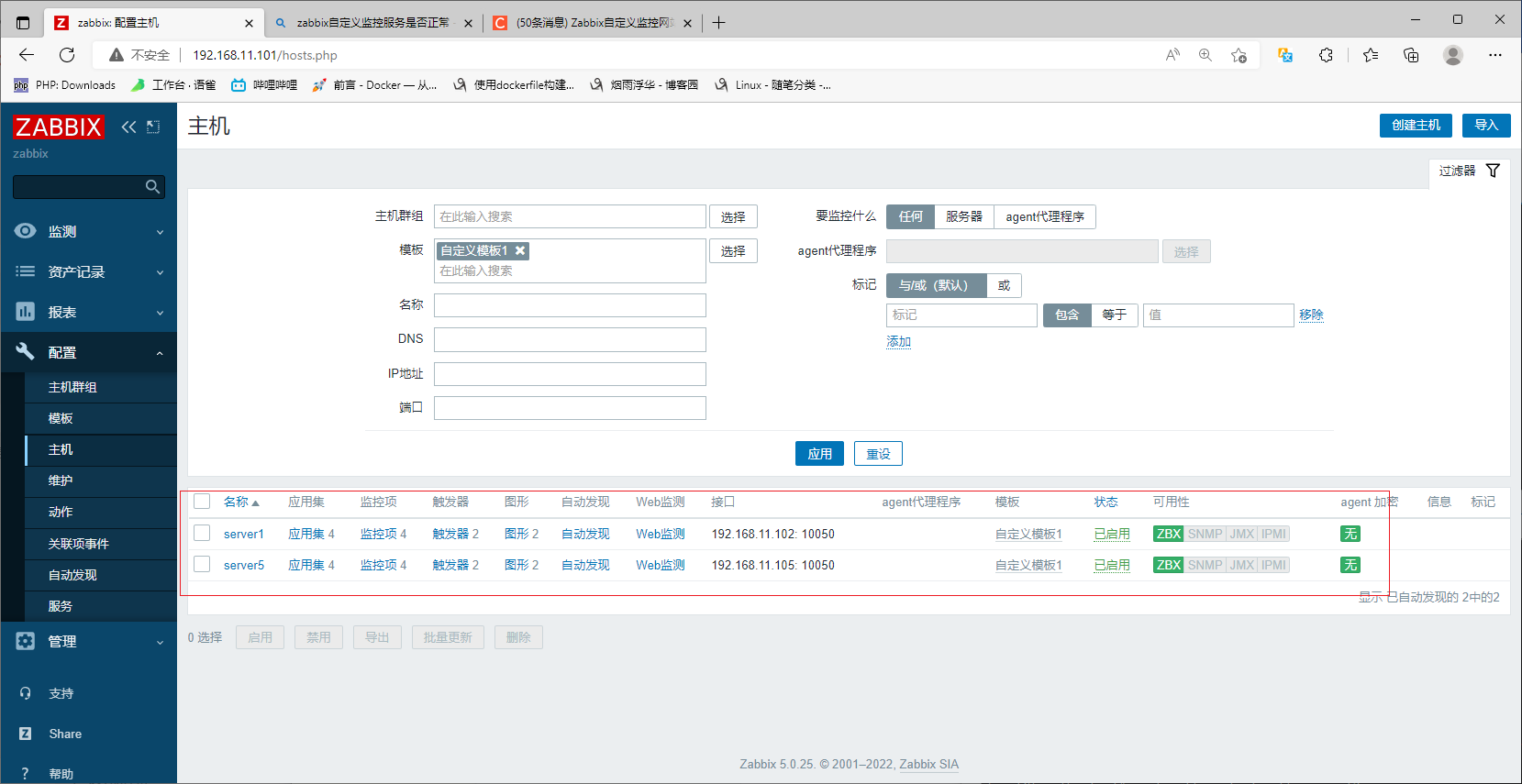The image size is (1522, 784).
Task: Expand the 报表 menu section
Action: click(88, 313)
